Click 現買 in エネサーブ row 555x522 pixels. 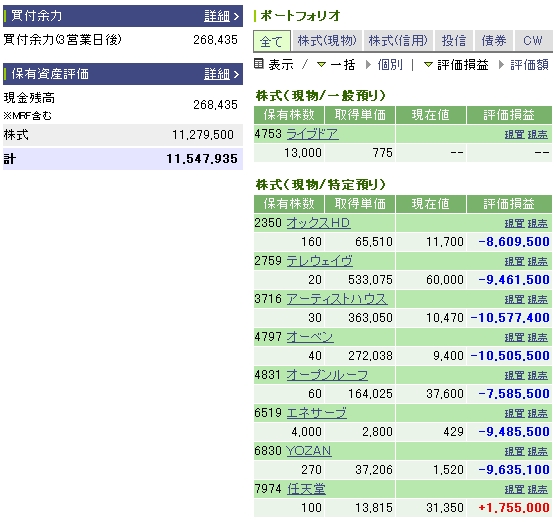(x=514, y=414)
